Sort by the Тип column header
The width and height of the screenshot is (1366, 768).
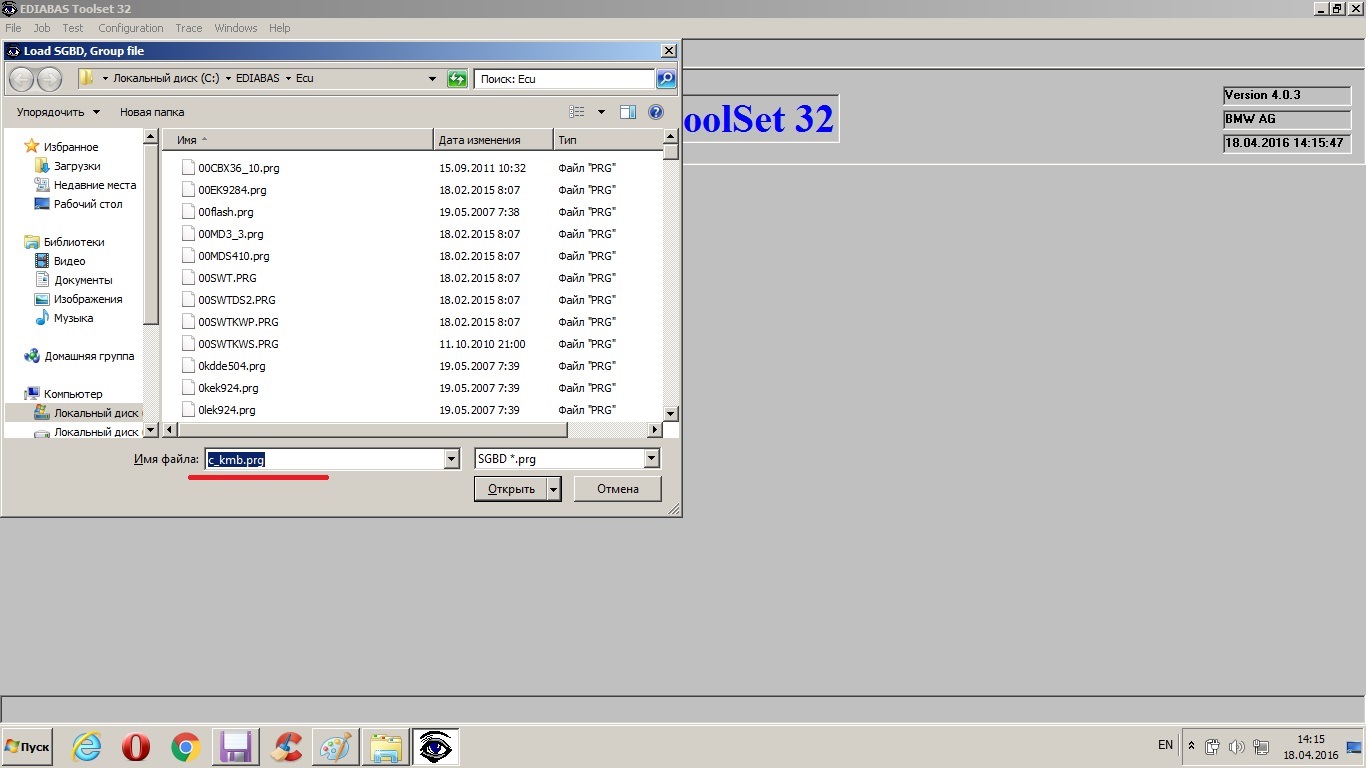[x=607, y=140]
